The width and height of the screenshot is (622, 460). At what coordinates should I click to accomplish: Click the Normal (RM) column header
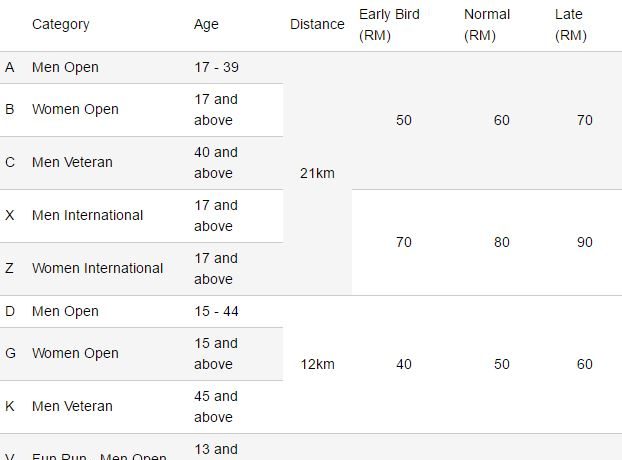(487, 25)
